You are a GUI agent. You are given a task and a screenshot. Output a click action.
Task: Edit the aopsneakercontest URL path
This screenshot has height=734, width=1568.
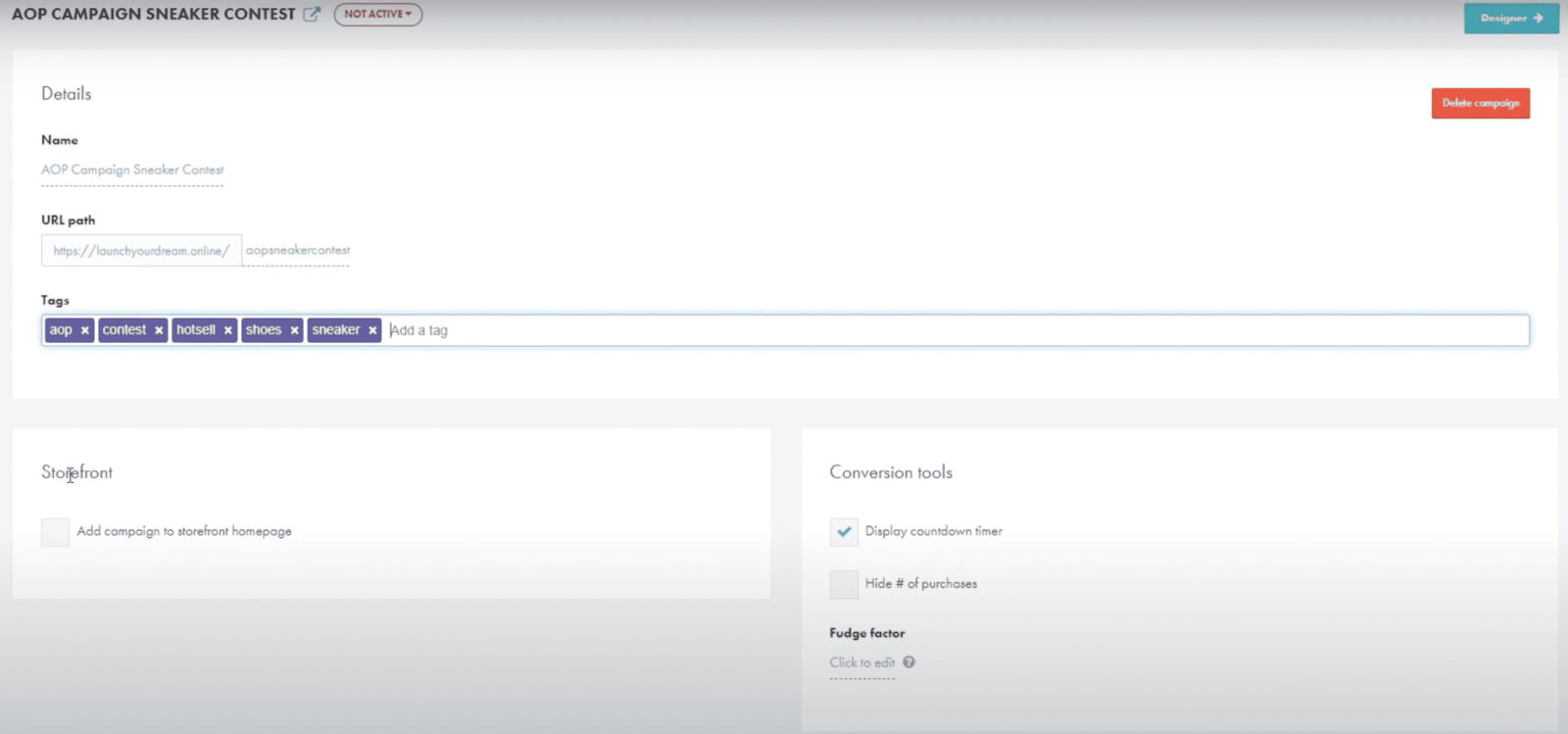[297, 251]
